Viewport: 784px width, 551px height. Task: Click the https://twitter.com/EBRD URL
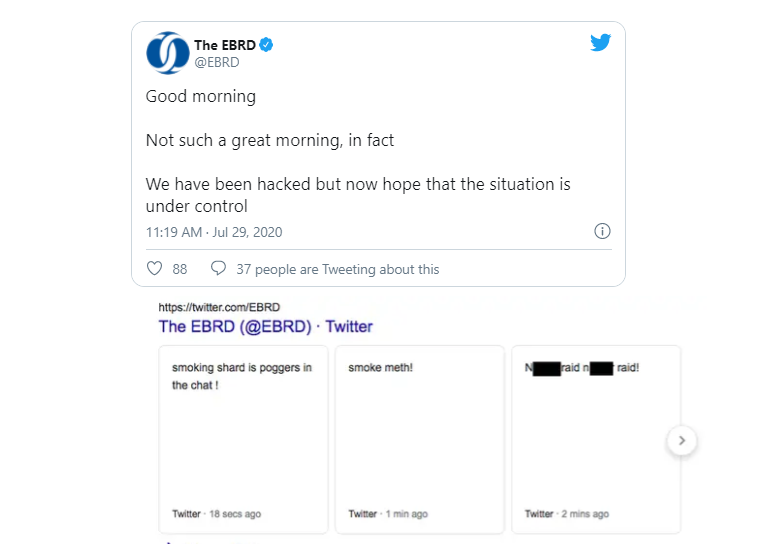(219, 307)
